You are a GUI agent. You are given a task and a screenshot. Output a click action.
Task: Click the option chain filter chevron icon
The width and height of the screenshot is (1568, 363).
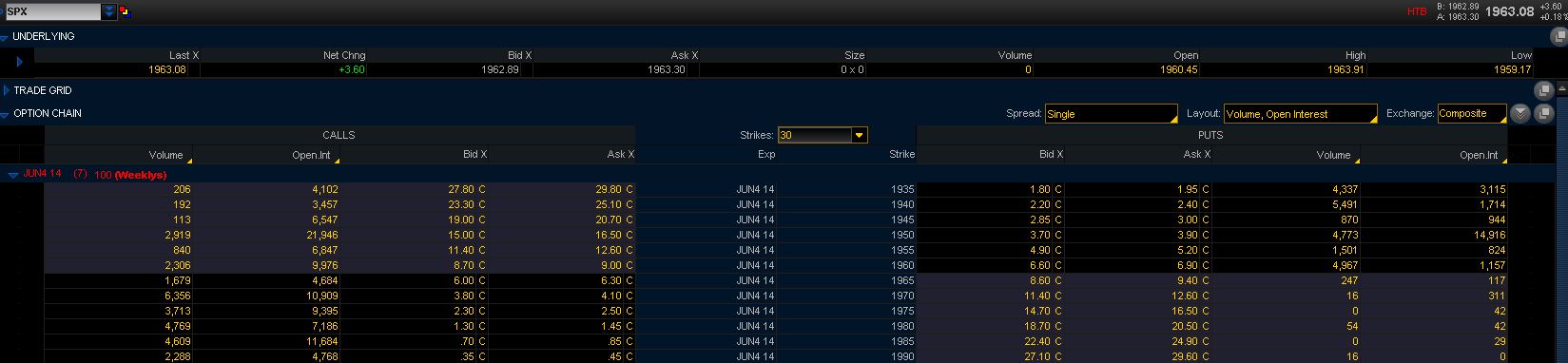pyautogui.click(x=1520, y=113)
